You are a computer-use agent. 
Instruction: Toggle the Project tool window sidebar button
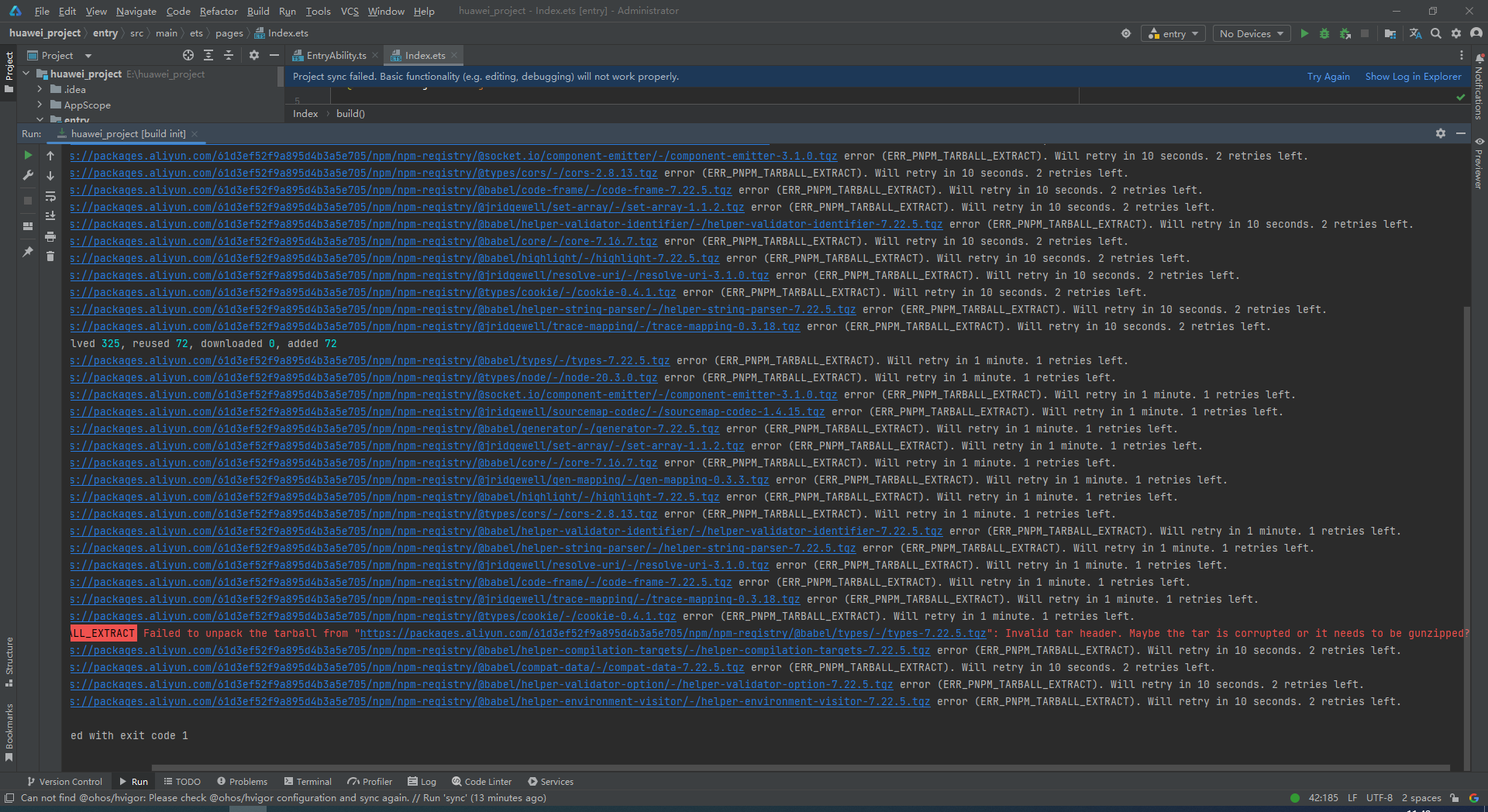coord(9,72)
